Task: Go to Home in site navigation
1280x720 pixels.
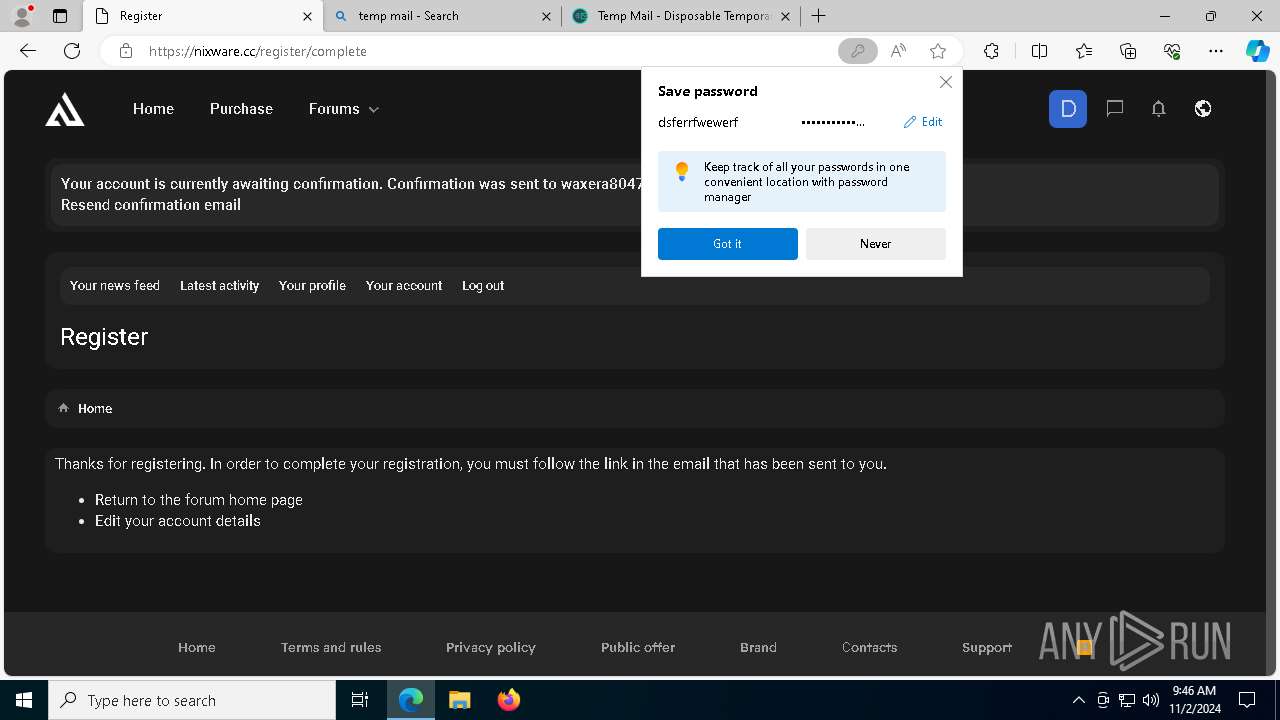Action: coord(153,109)
